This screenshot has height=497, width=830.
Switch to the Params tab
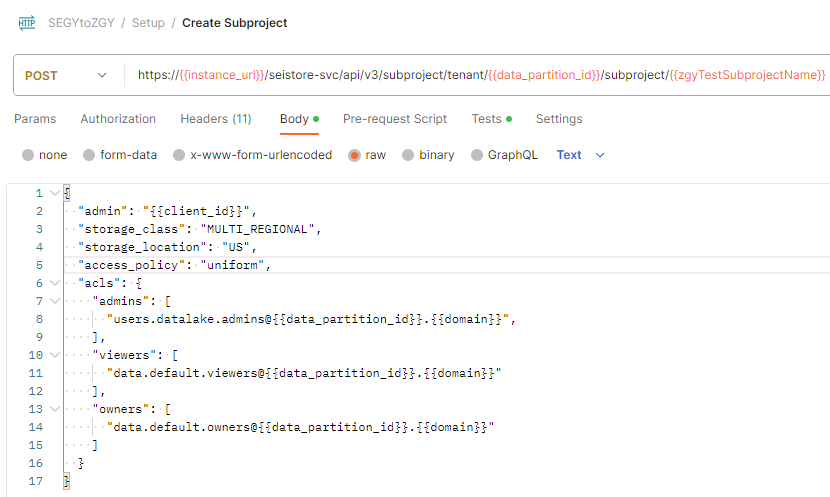tap(35, 119)
